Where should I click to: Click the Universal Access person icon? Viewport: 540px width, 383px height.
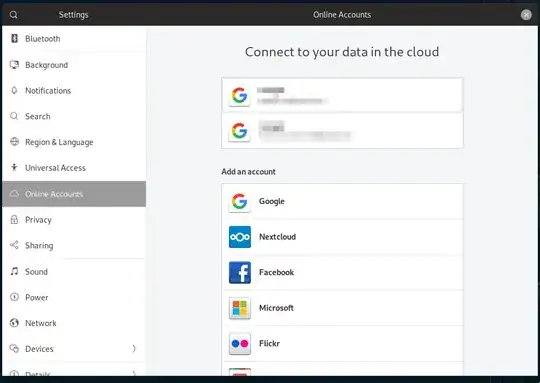click(14, 167)
